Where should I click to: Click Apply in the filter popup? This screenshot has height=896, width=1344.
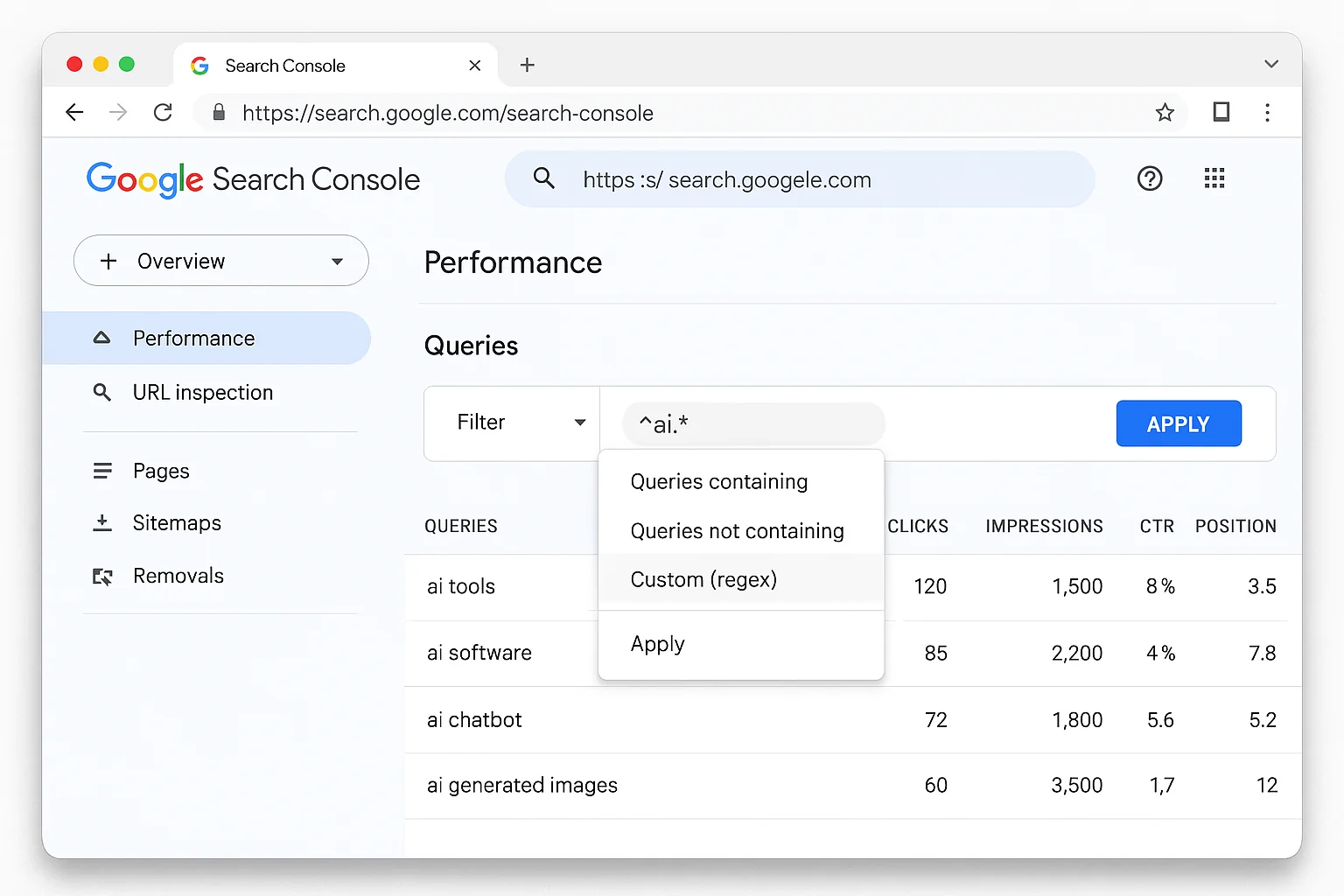click(x=657, y=644)
